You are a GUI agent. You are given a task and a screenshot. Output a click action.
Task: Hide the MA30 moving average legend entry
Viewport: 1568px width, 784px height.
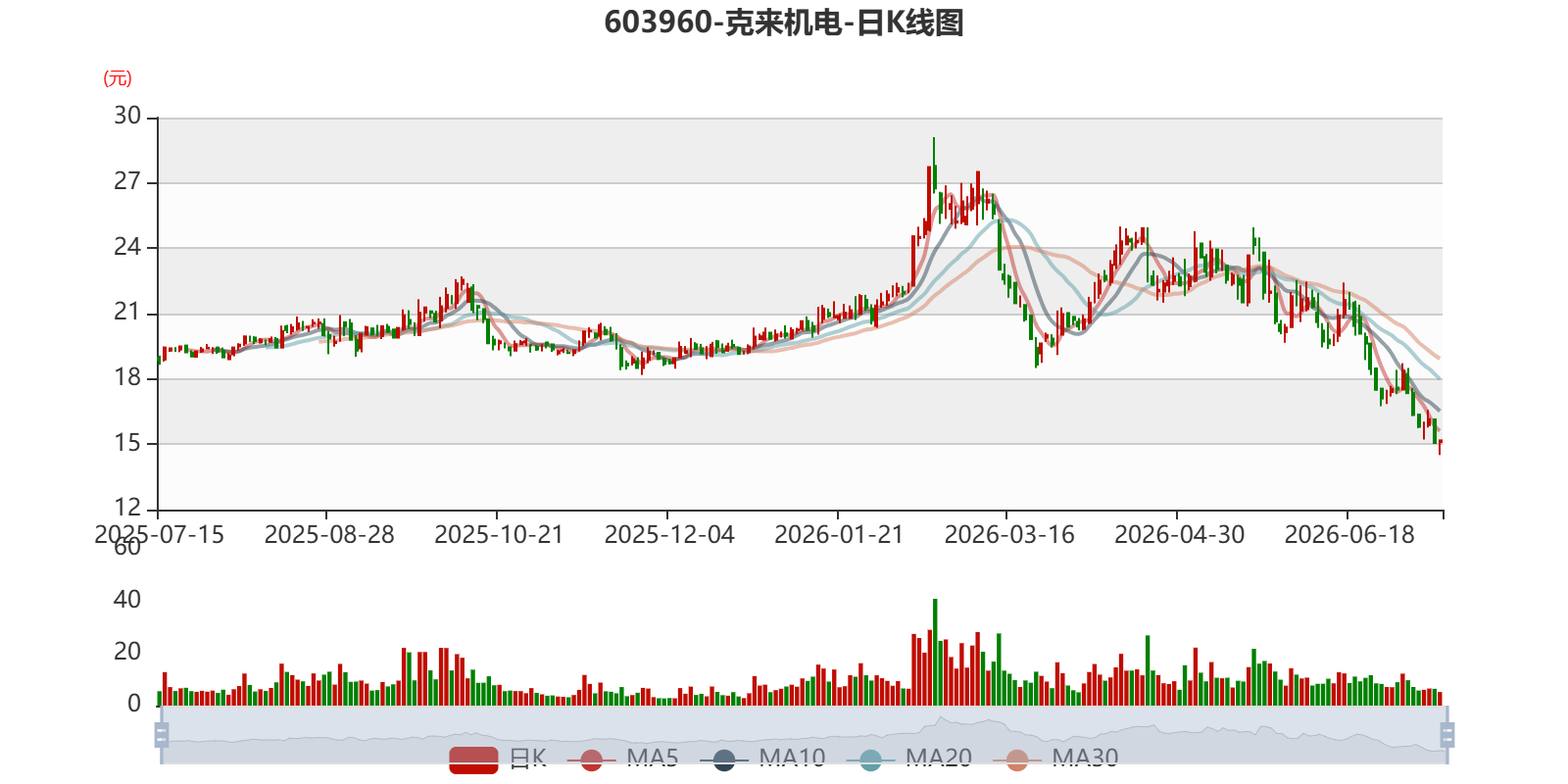pos(1055,759)
